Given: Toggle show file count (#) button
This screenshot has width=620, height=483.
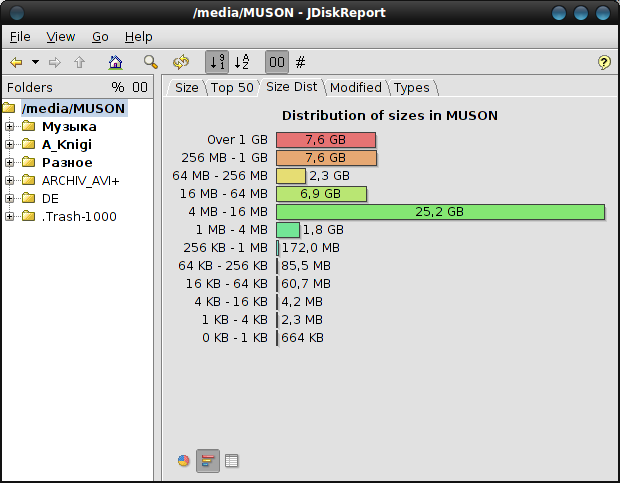Looking at the screenshot, I should [301, 62].
